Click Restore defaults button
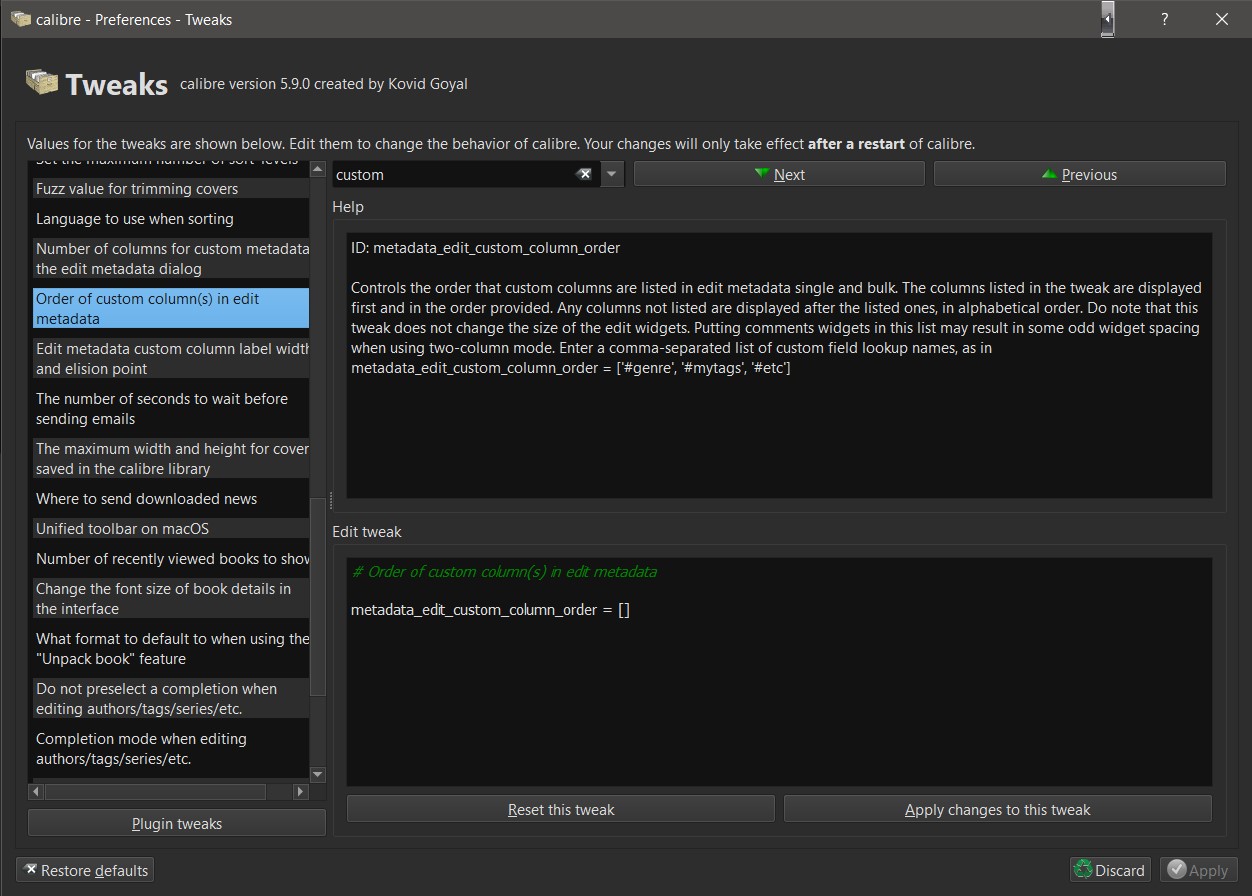The image size is (1252, 896). click(86, 870)
